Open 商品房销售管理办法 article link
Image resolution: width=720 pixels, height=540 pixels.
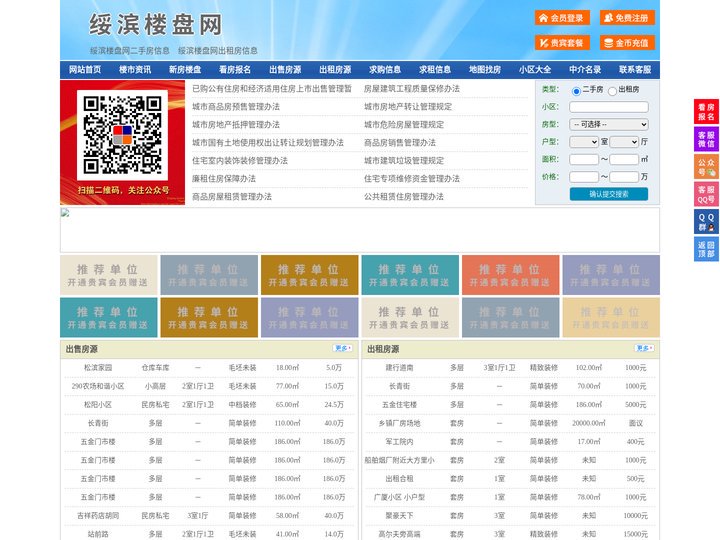click(x=400, y=143)
